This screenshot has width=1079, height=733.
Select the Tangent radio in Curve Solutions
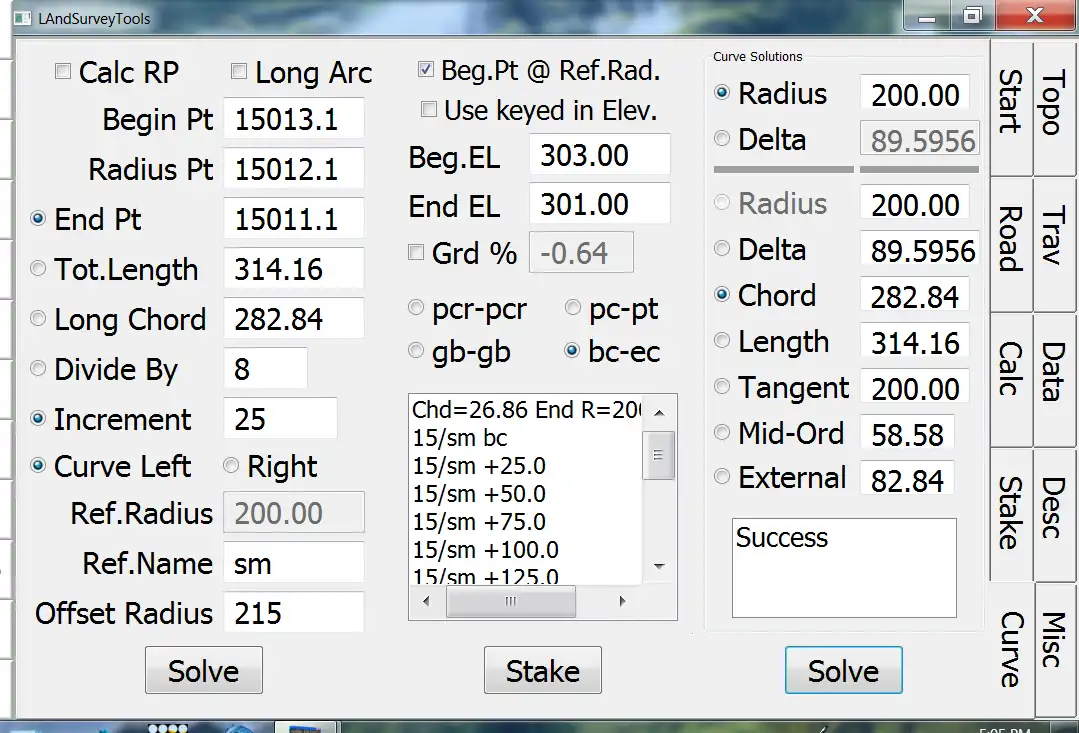(722, 387)
